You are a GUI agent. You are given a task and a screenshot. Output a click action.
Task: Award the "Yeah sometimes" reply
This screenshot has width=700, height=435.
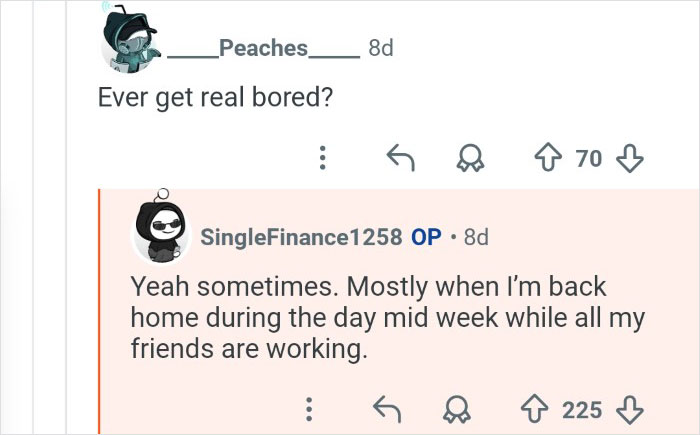[456, 409]
